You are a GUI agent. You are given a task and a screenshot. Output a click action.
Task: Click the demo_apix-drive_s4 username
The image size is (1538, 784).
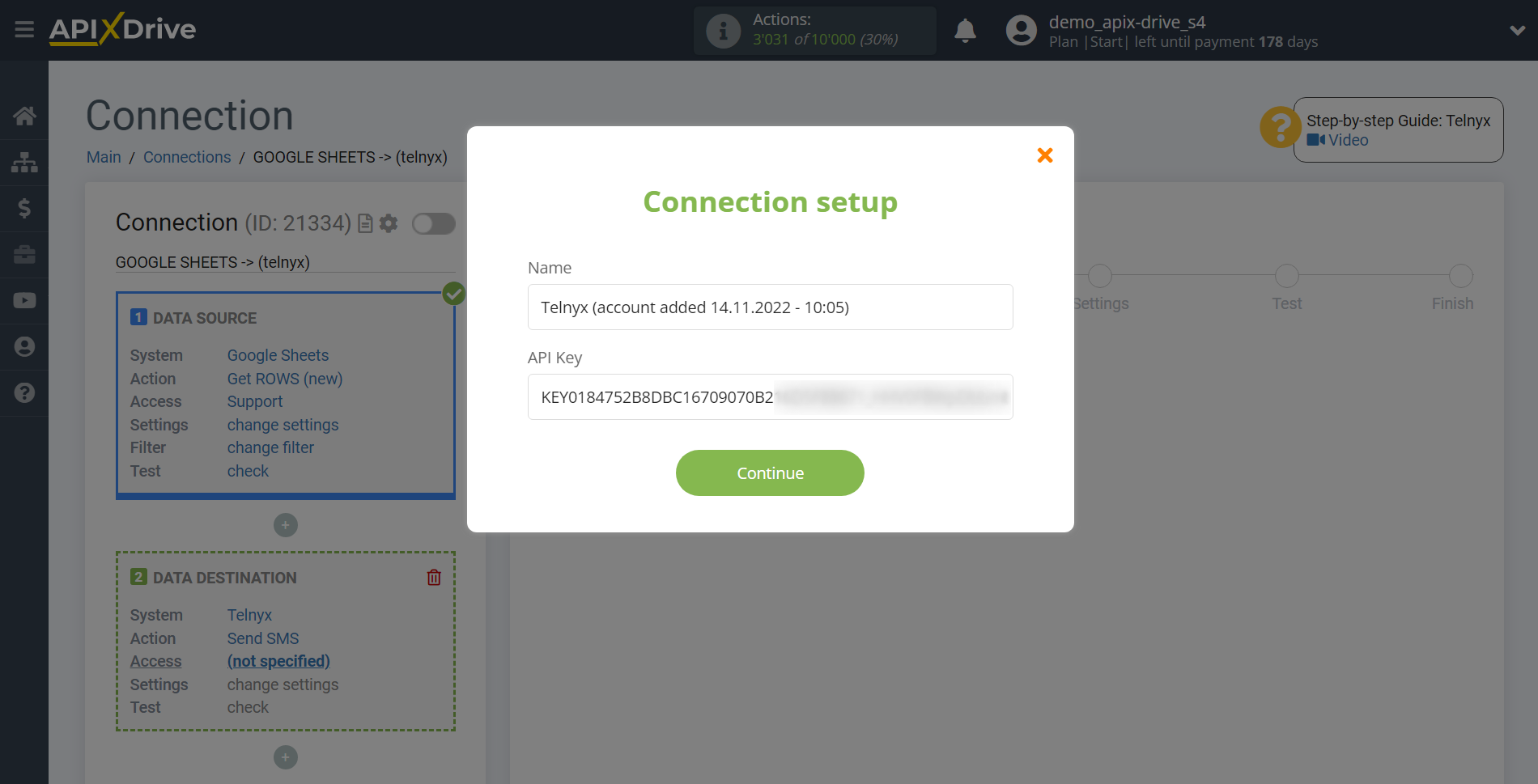(1127, 22)
